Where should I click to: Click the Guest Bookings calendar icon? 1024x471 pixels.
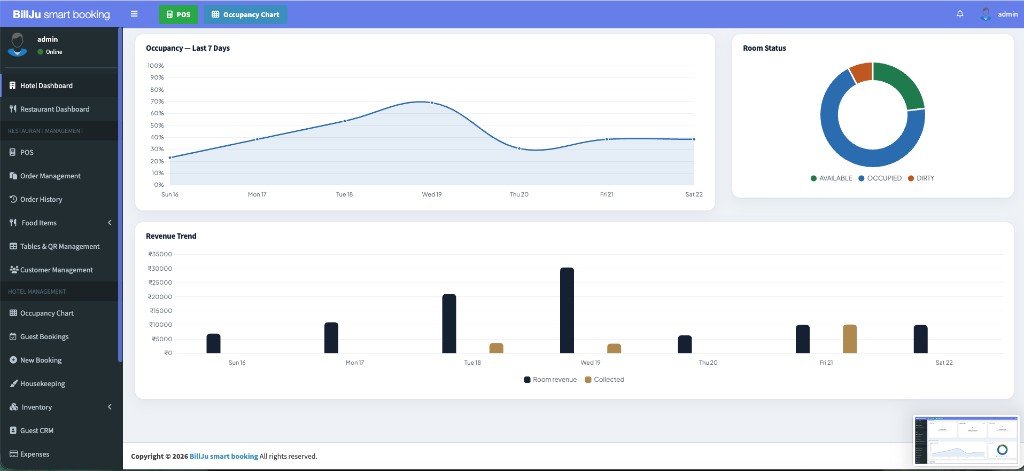(x=13, y=336)
